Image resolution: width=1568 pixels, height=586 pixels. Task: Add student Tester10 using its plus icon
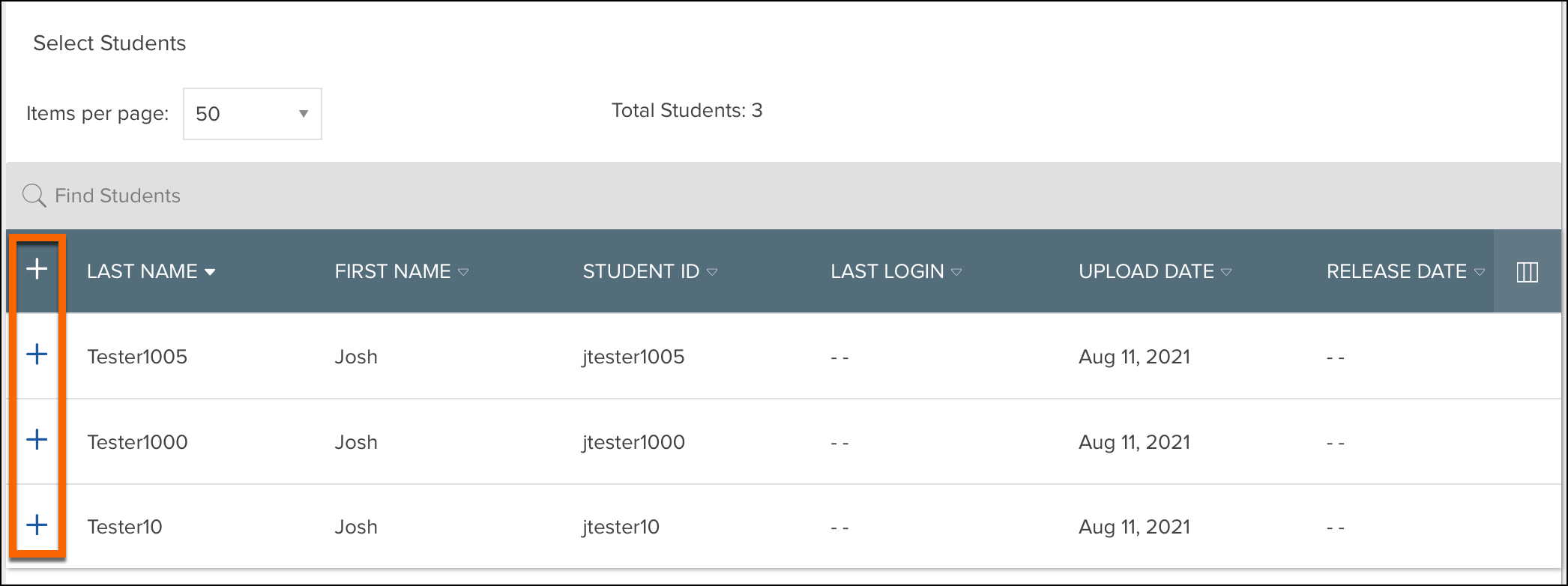click(37, 526)
